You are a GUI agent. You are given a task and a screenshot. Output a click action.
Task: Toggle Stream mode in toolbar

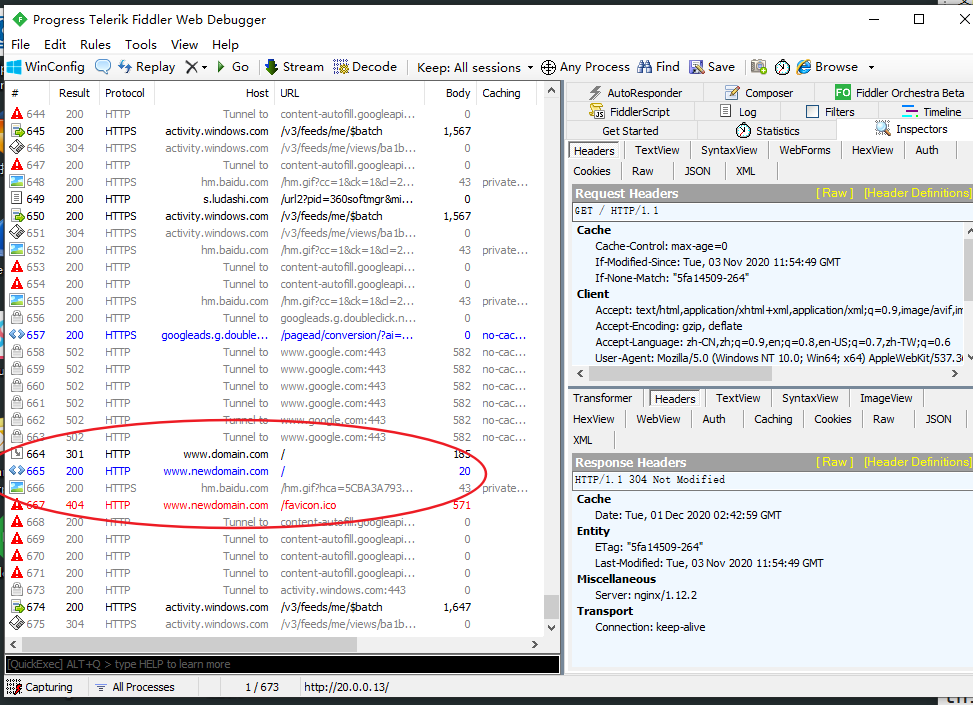[x=294, y=67]
